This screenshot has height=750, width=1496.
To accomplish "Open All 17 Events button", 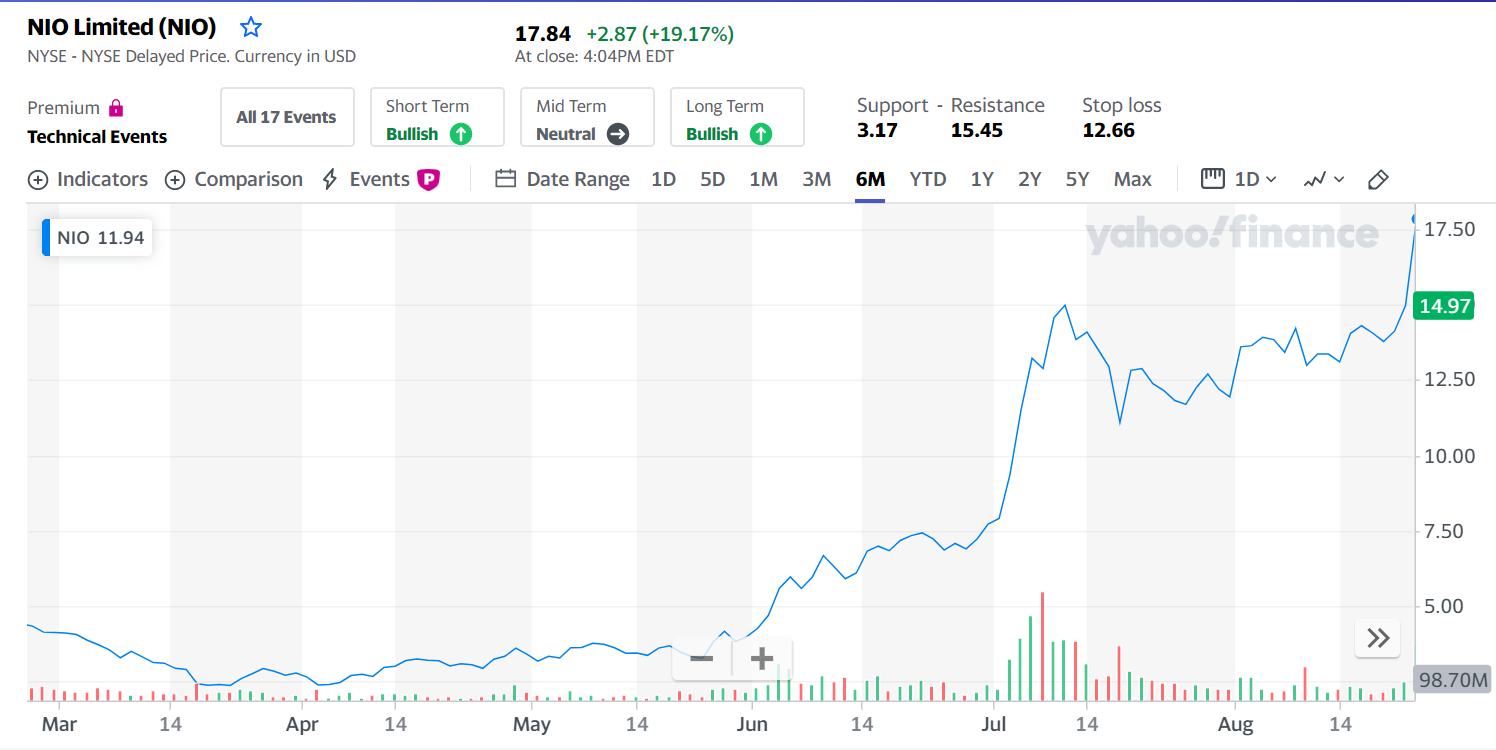I will [287, 117].
